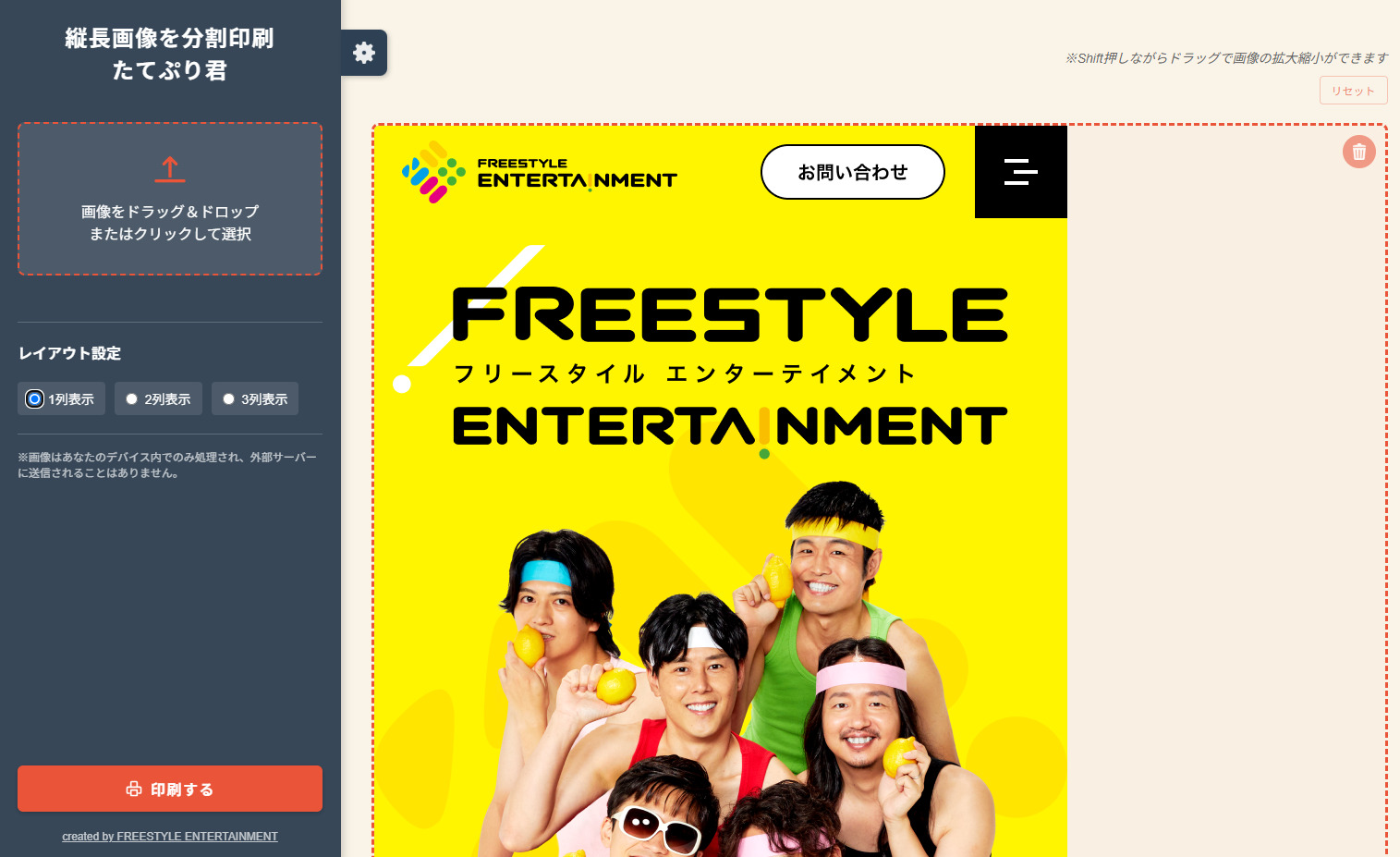1400x857 pixels.
Task: Click the お問い合わせ button in the preview
Action: click(x=852, y=172)
